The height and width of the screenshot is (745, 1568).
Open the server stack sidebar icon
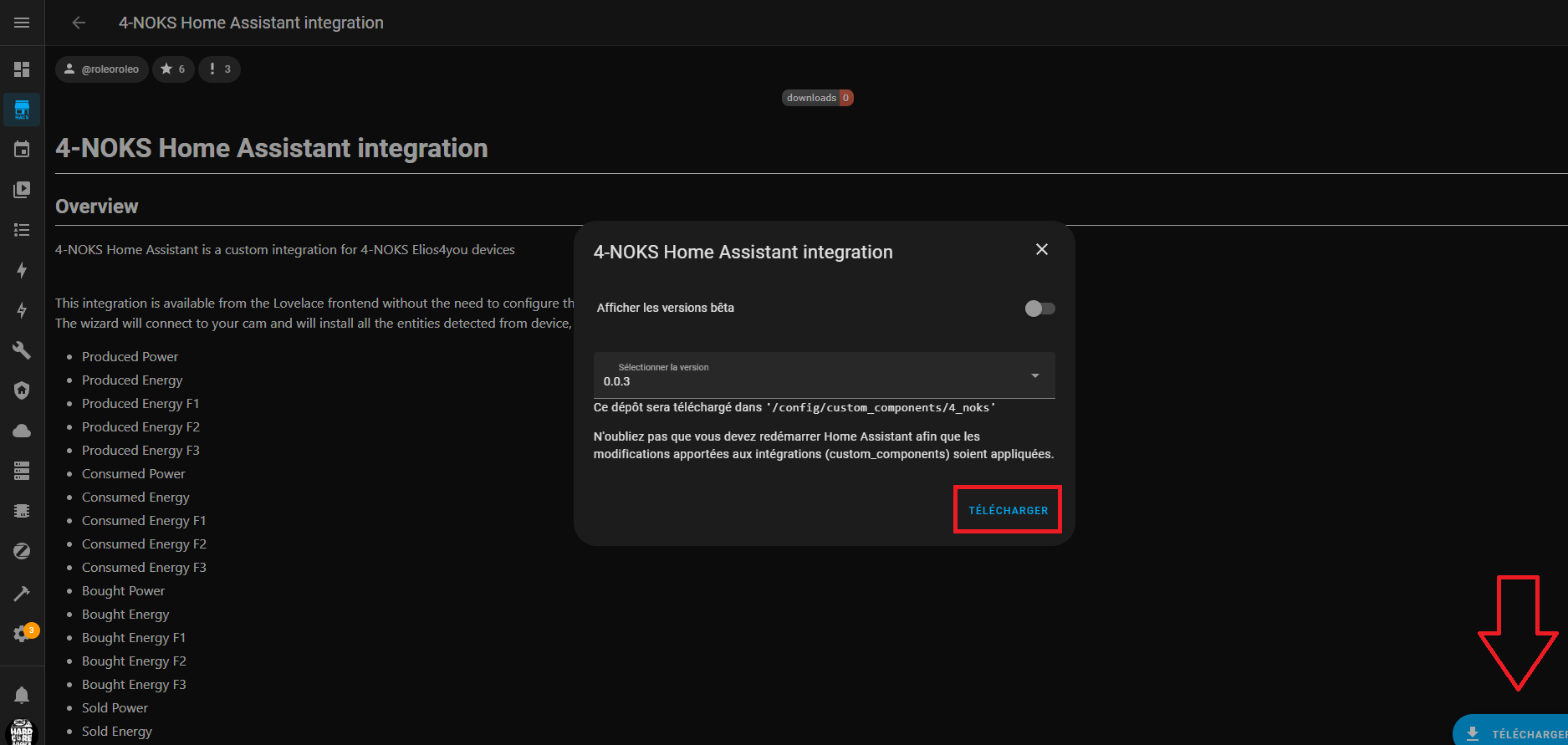22,471
